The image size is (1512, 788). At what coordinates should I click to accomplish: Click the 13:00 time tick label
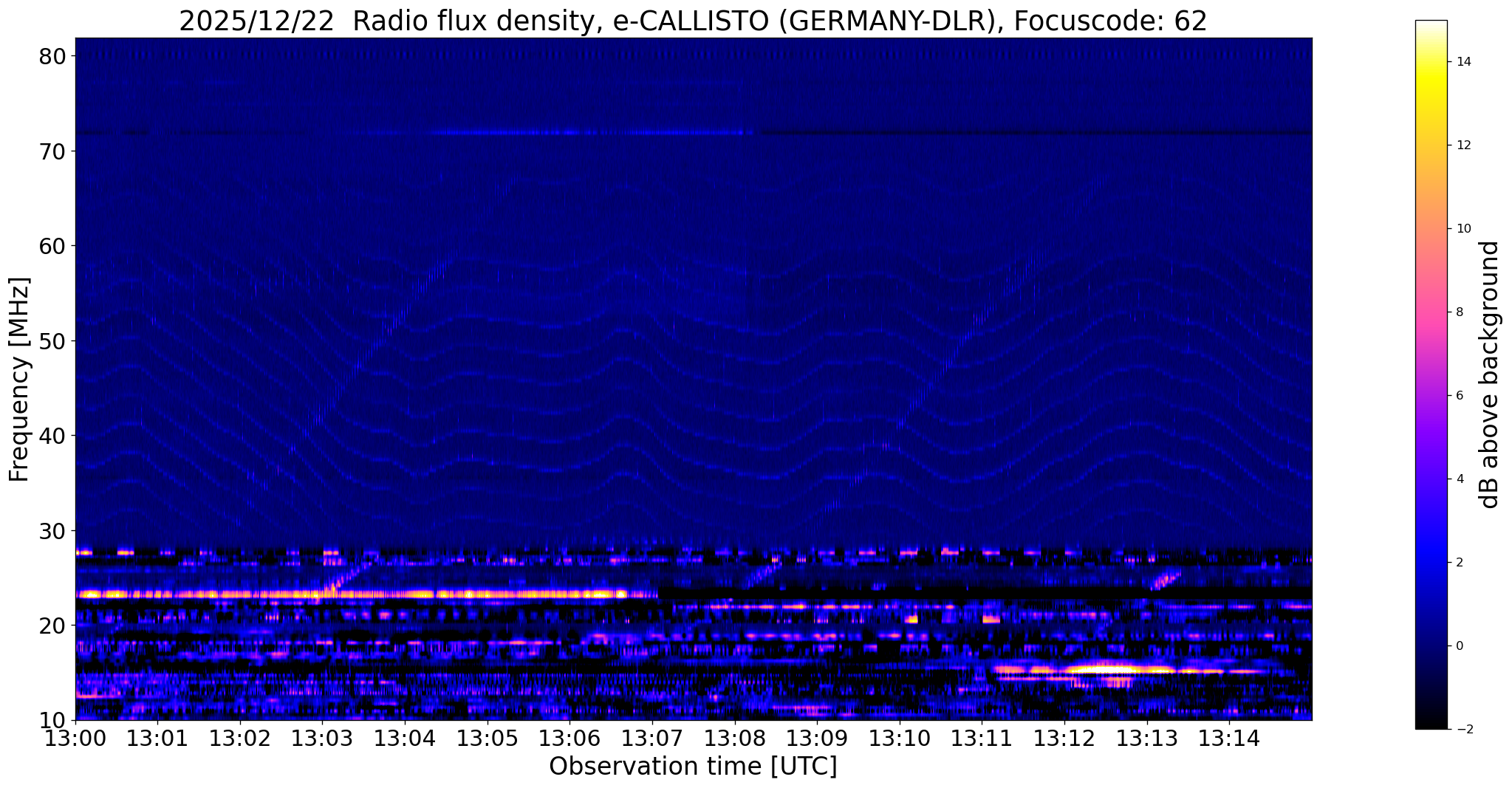75,738
